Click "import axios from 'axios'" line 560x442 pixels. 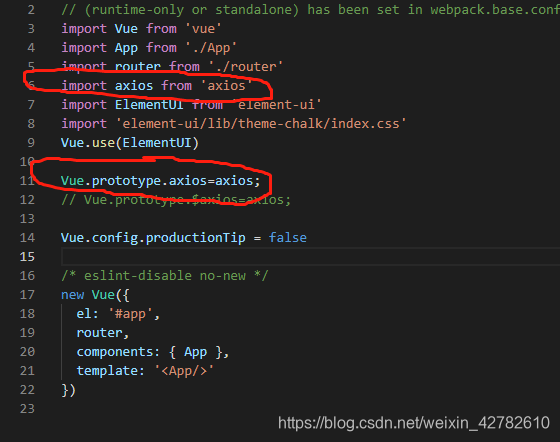click(157, 86)
